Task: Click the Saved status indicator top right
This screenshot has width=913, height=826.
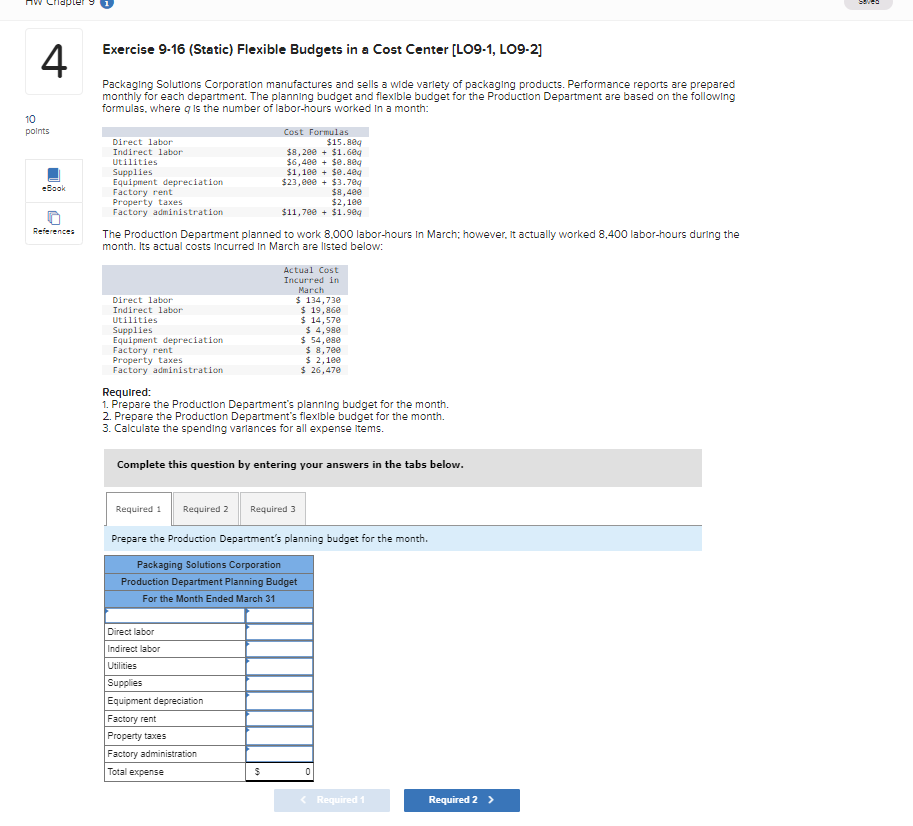Action: 868,4
